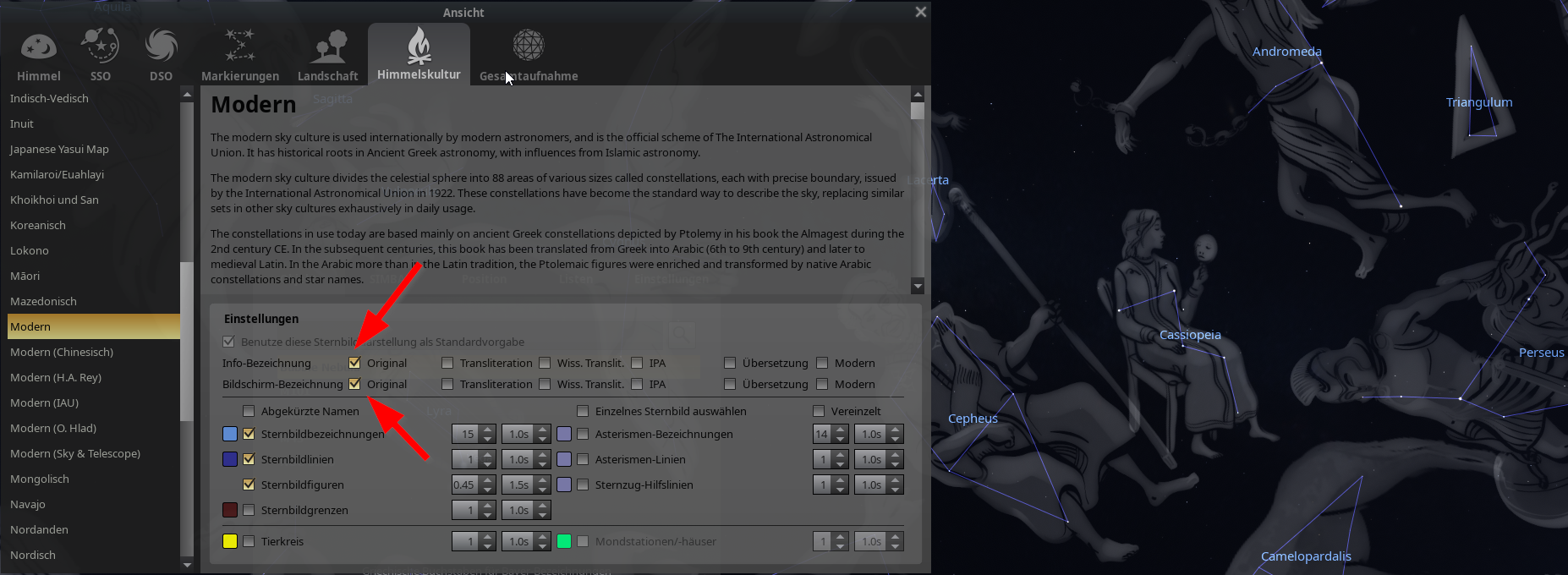This screenshot has height=575, width=1568.
Task: Click the Cassiopeia constellation label
Action: pos(1190,335)
